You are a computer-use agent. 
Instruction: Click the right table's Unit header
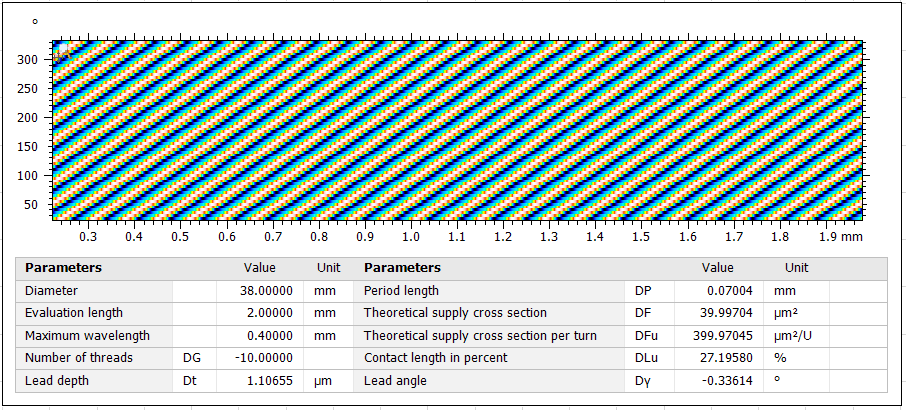(x=796, y=268)
